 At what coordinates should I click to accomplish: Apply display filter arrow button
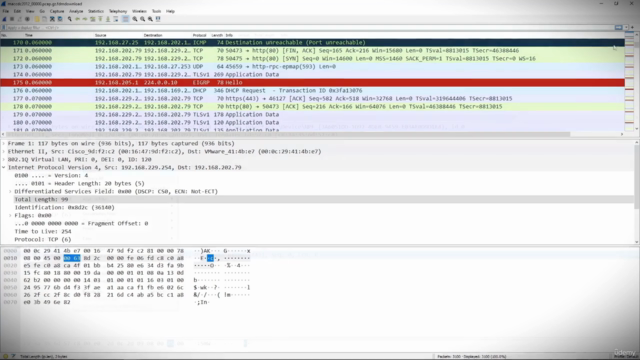pos(619,27)
